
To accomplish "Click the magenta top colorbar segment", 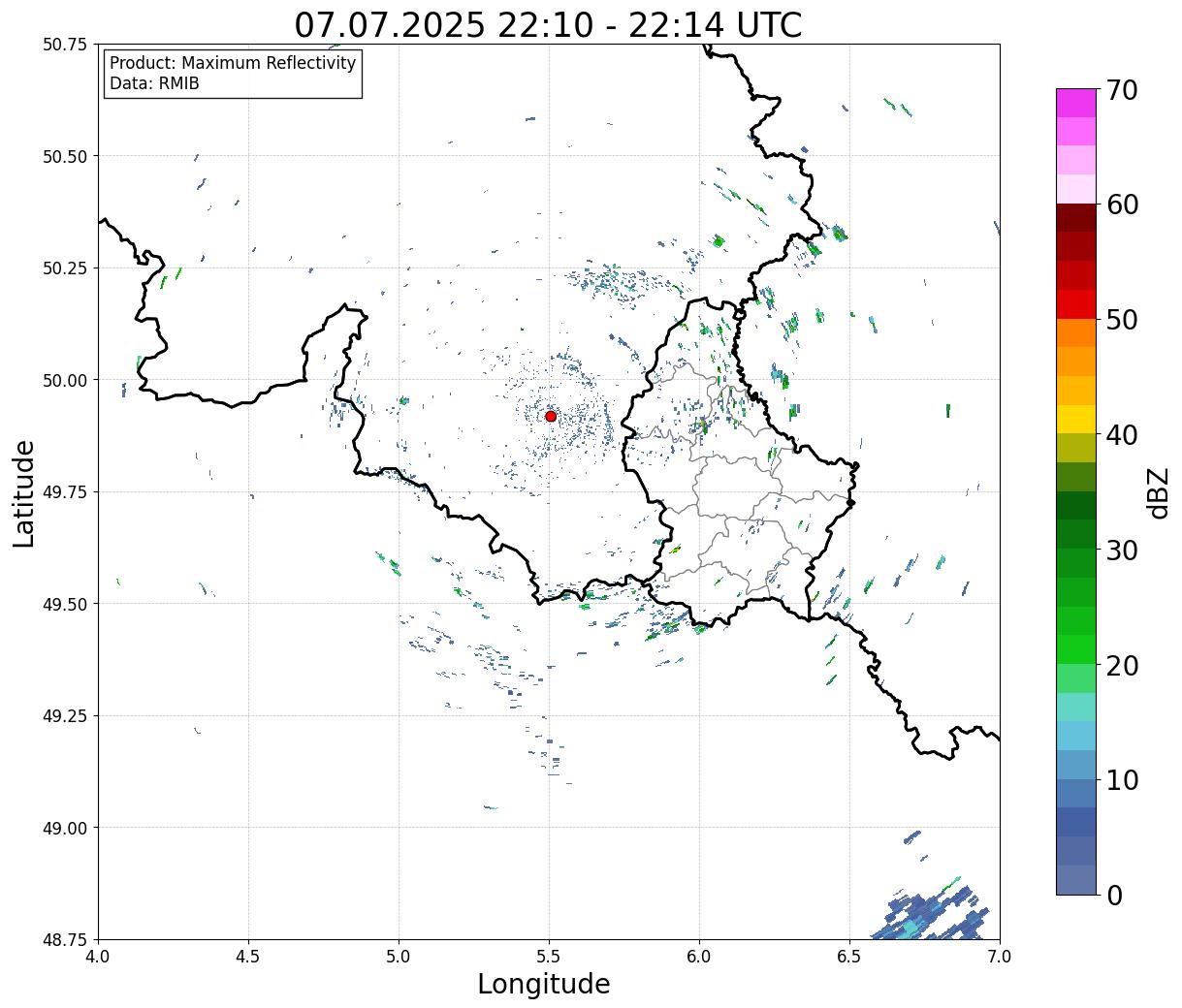I will (1076, 103).
